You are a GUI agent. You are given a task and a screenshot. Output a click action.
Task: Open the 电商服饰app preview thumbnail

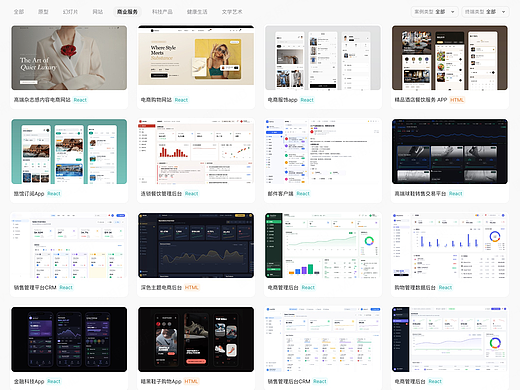pyautogui.click(x=323, y=58)
